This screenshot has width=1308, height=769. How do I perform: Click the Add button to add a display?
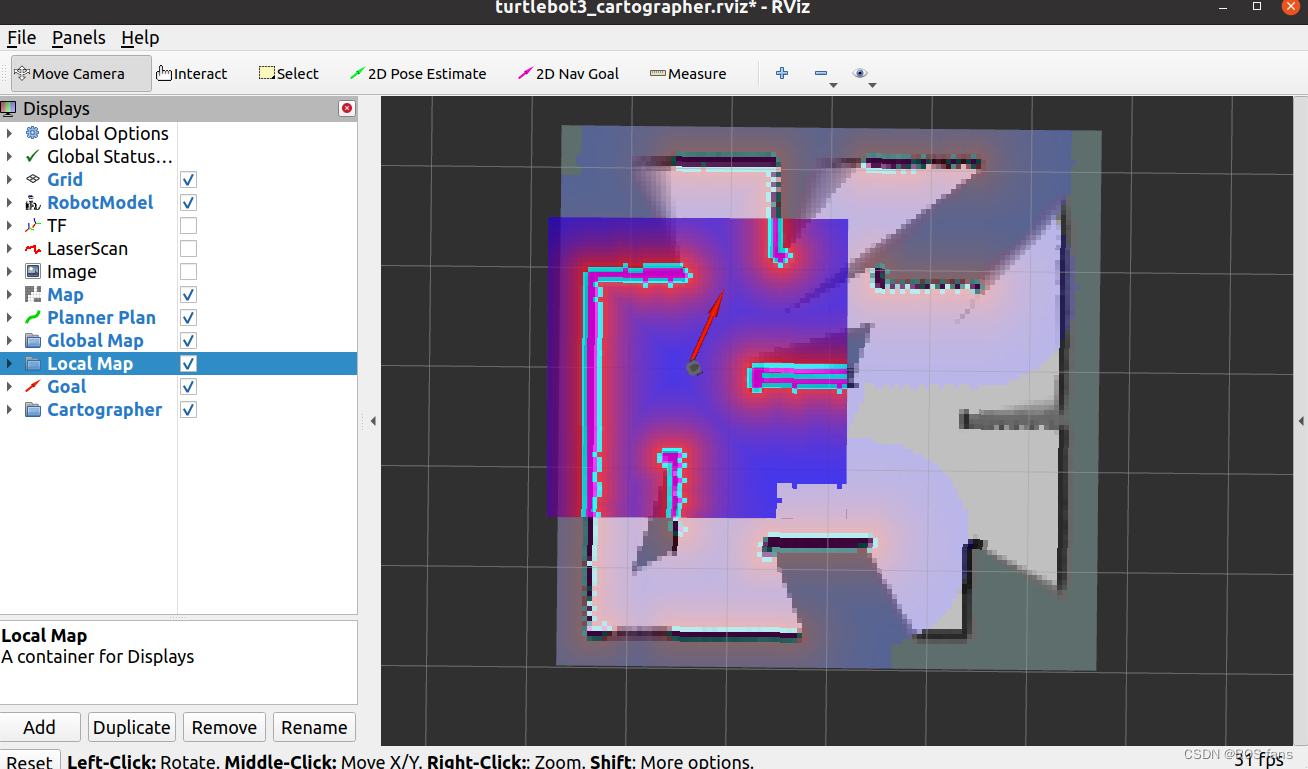(40, 727)
